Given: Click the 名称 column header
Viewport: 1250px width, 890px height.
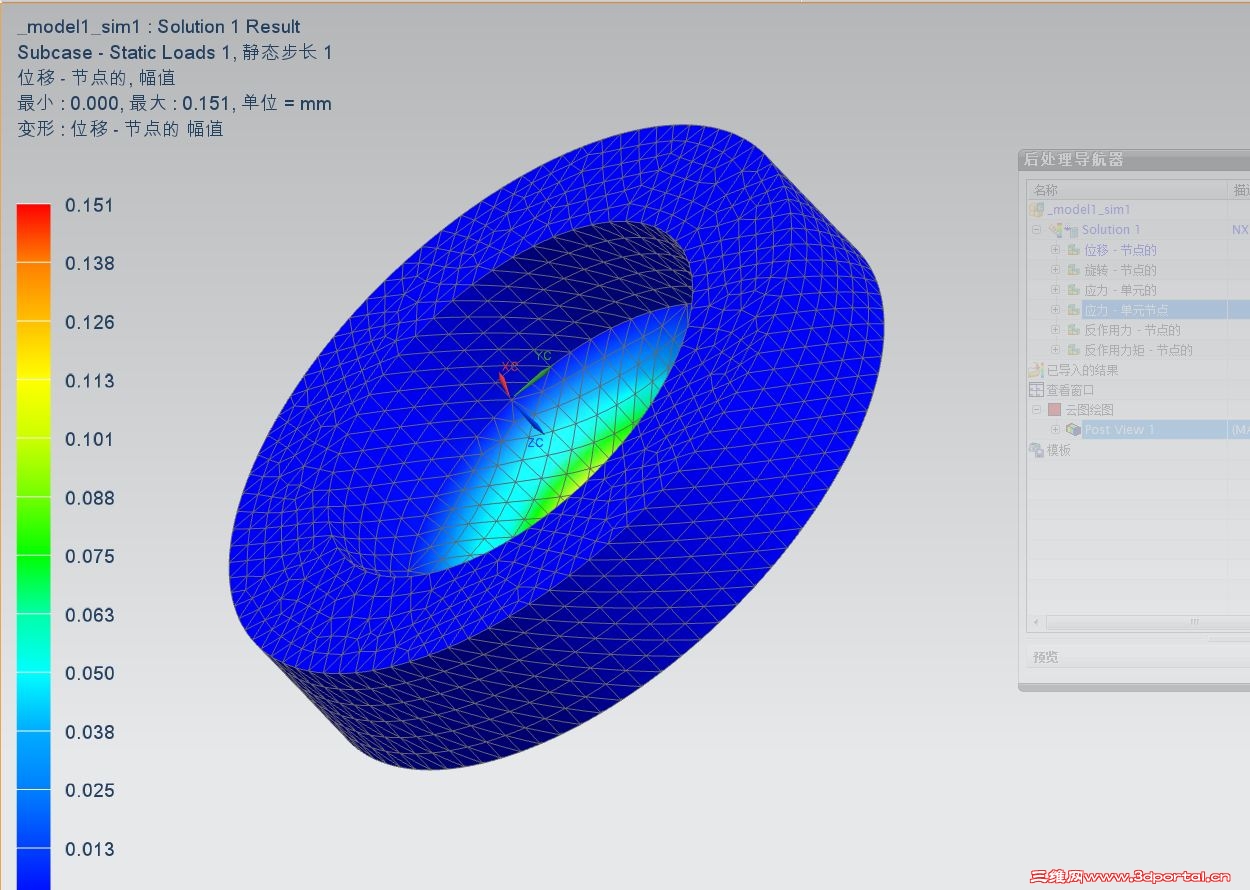Looking at the screenshot, I should (1127, 190).
